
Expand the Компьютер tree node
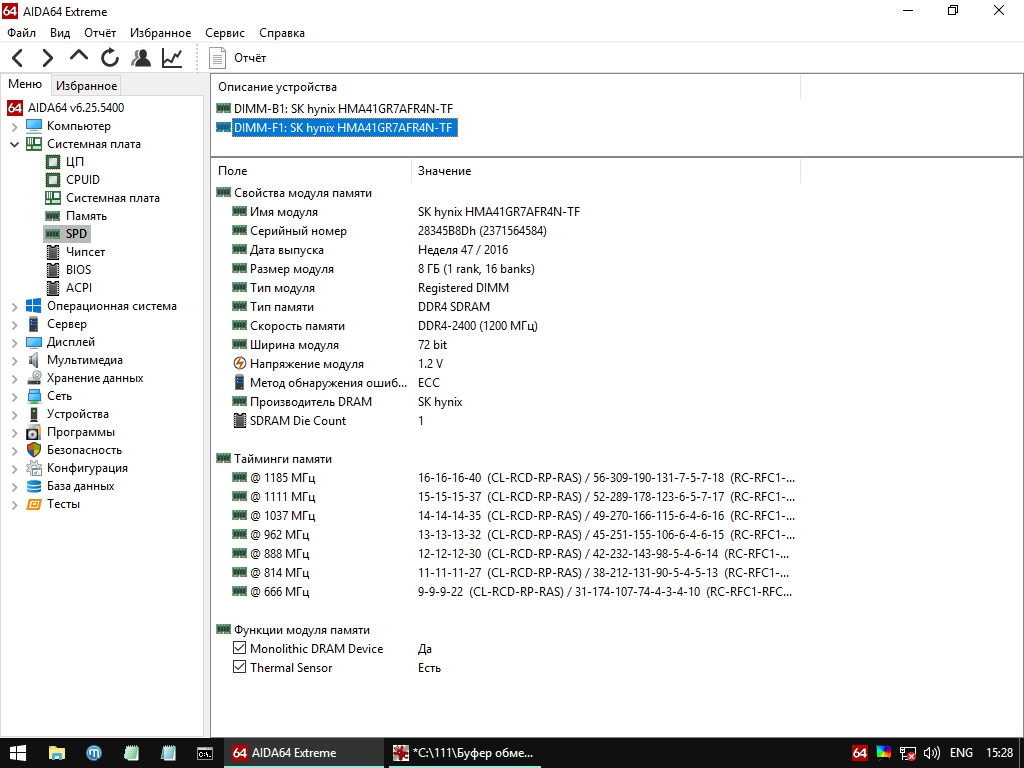(x=14, y=126)
